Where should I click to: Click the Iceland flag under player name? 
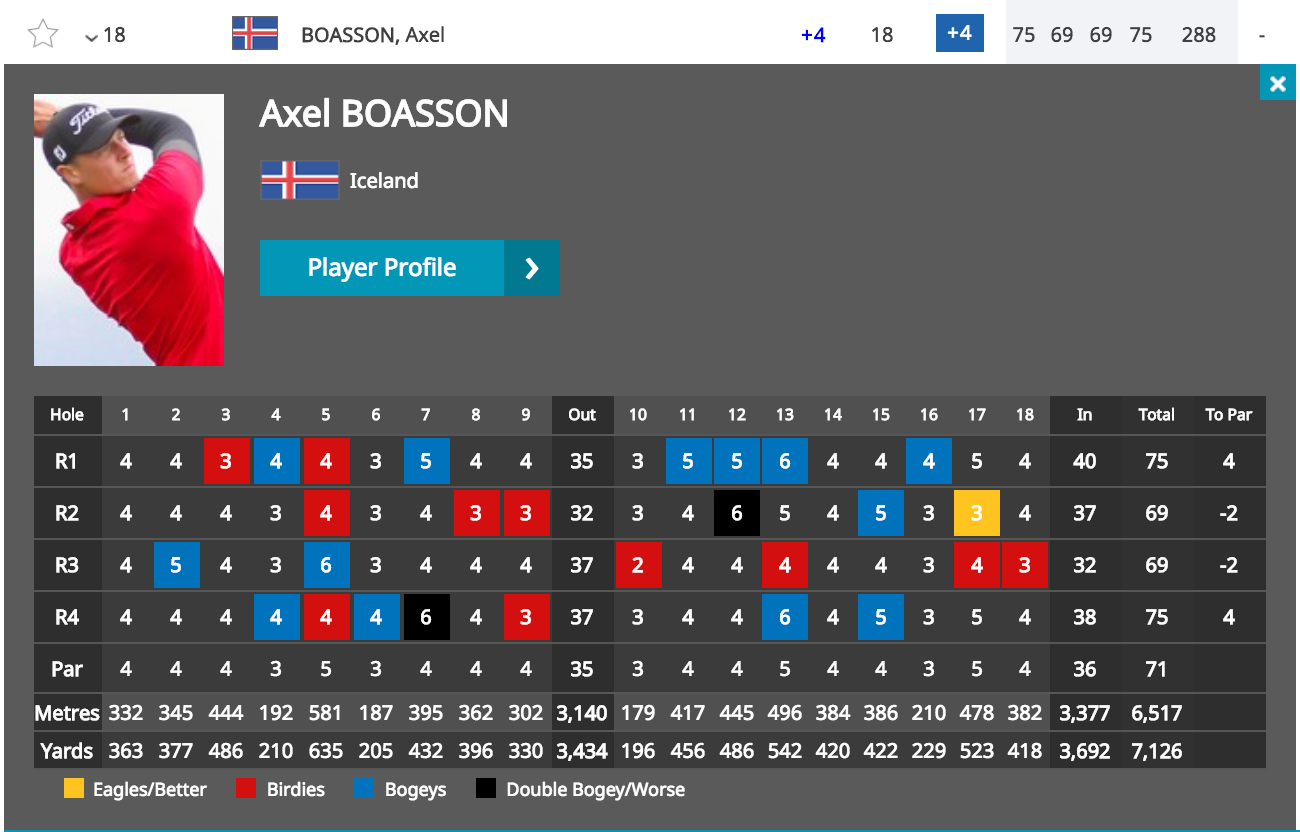coord(299,181)
